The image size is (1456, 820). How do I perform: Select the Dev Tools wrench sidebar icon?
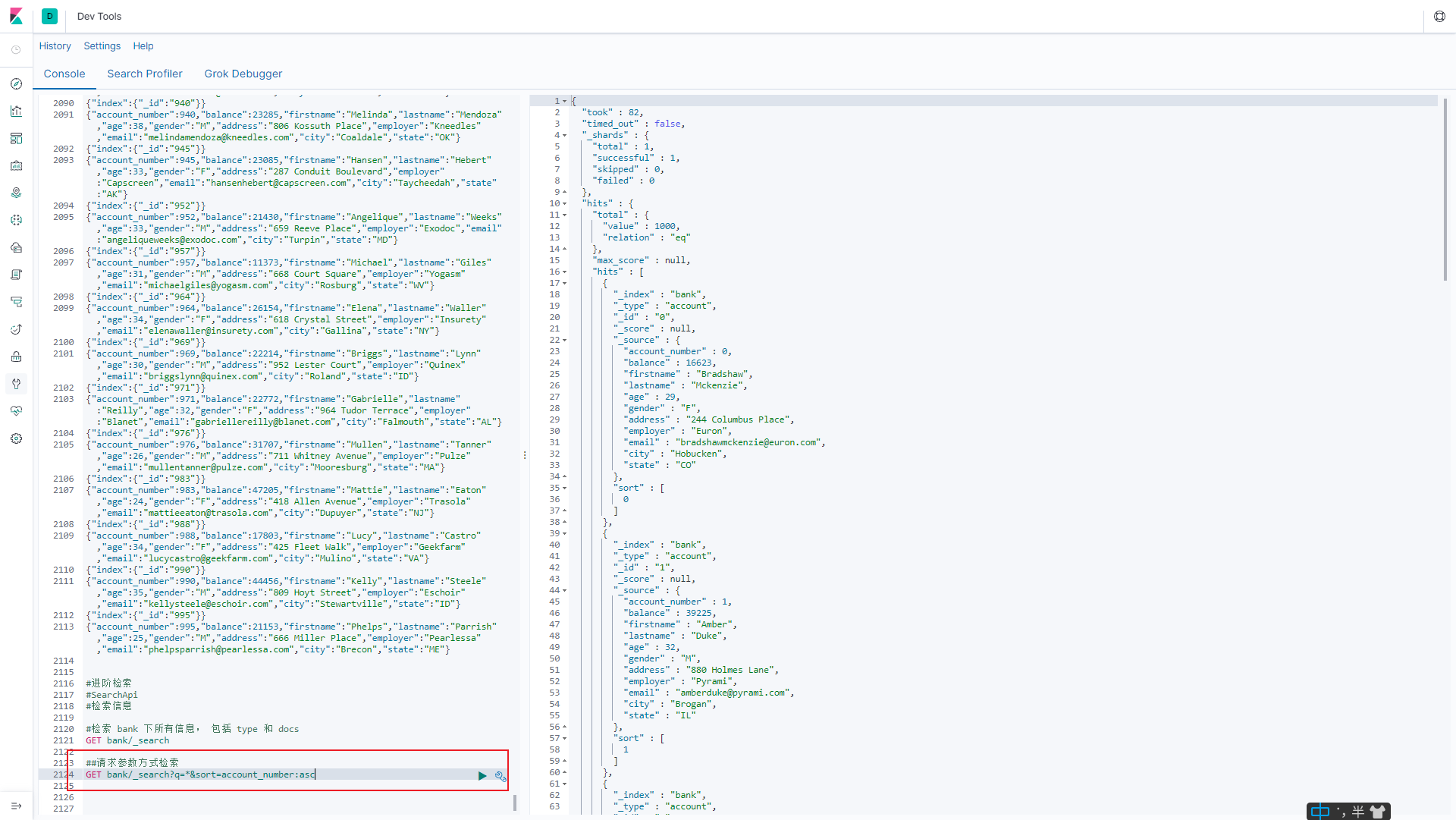(x=16, y=384)
